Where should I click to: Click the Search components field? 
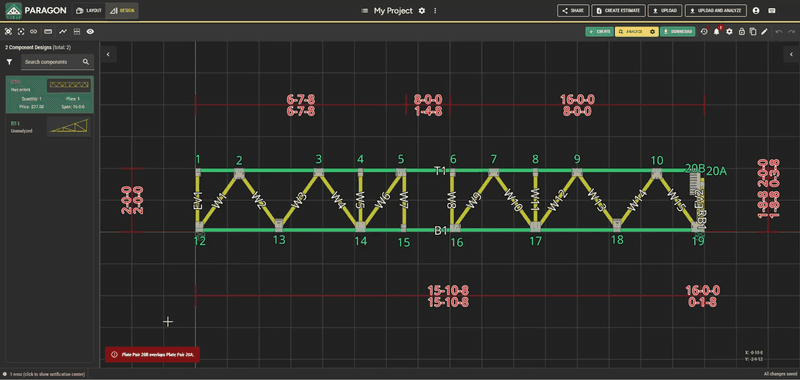click(57, 62)
